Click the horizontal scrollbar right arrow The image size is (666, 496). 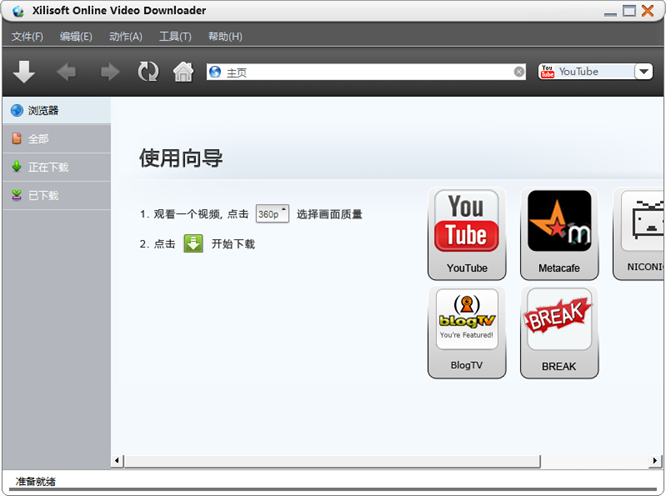pos(655,461)
